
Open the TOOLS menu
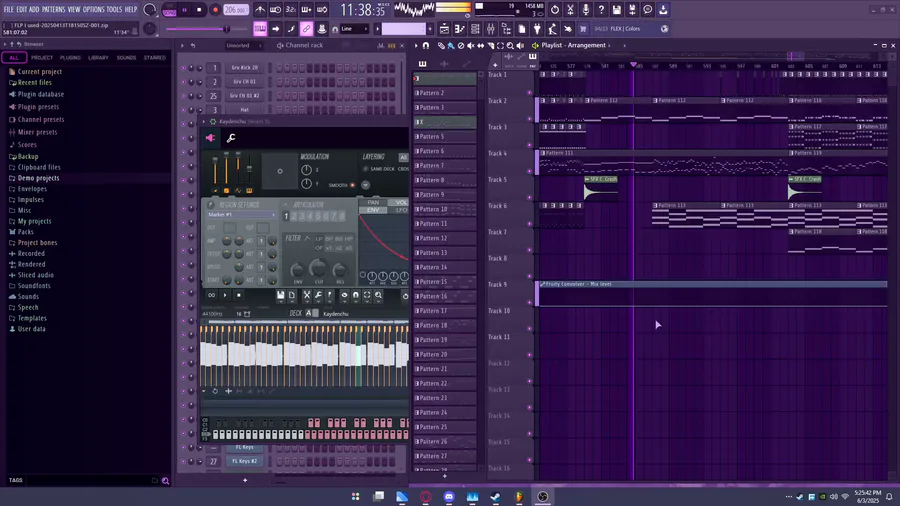[114, 10]
